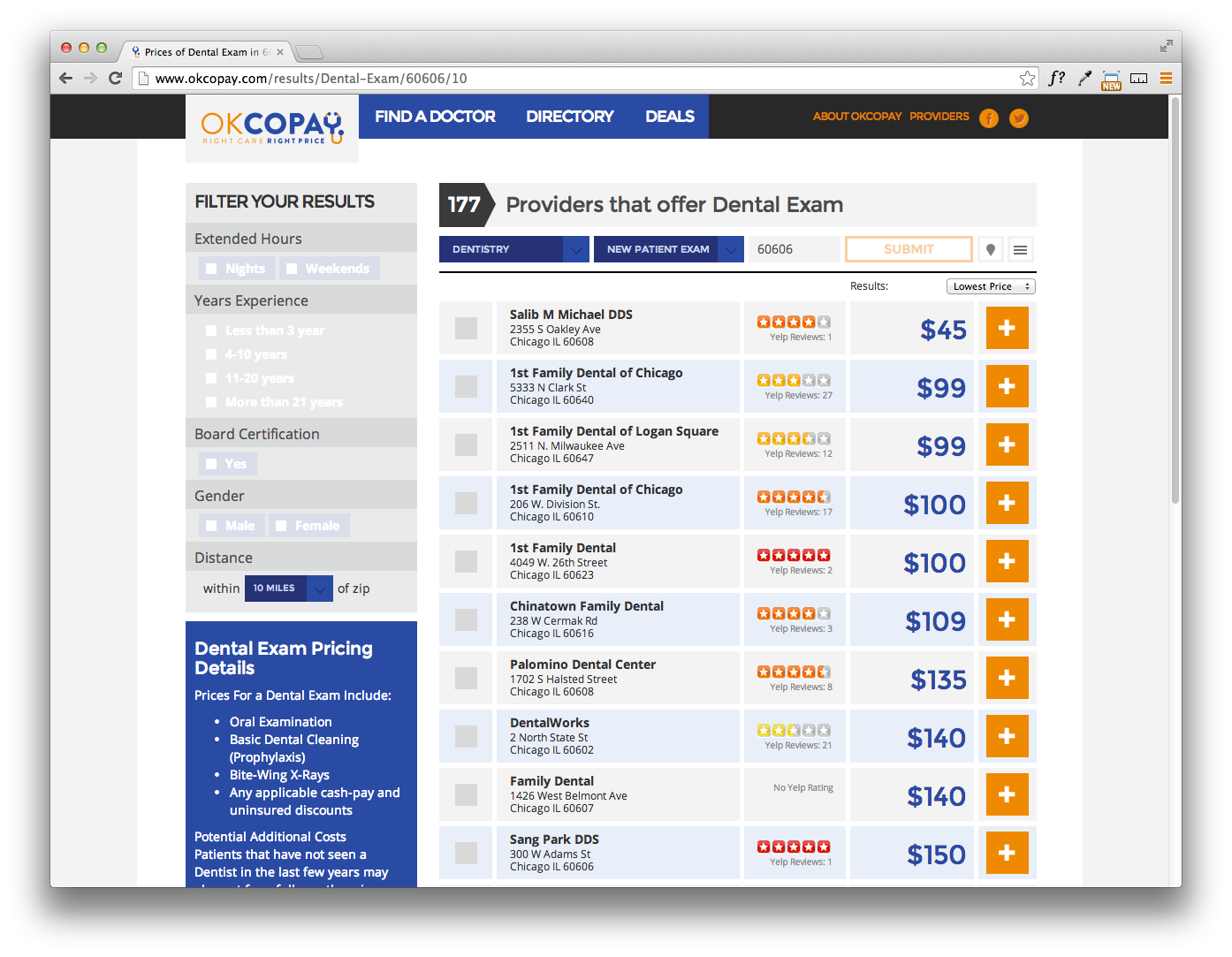Tick compare box for Sang Park DDS
The image size is (1232, 957).
[x=466, y=853]
